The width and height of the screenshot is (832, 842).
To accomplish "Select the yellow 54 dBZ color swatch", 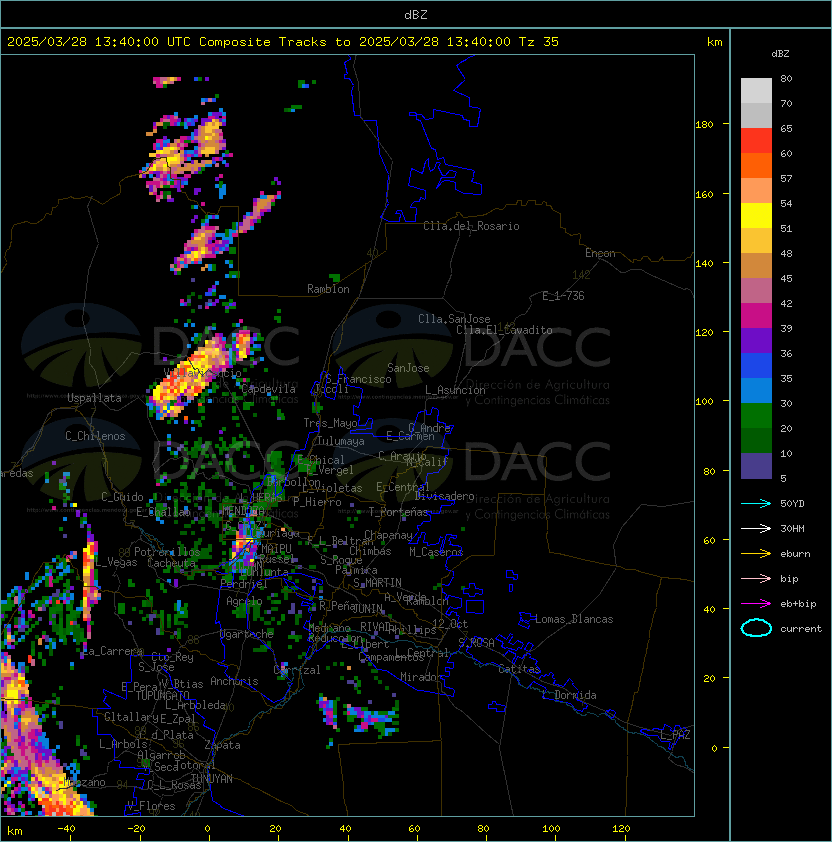I will coord(756,215).
